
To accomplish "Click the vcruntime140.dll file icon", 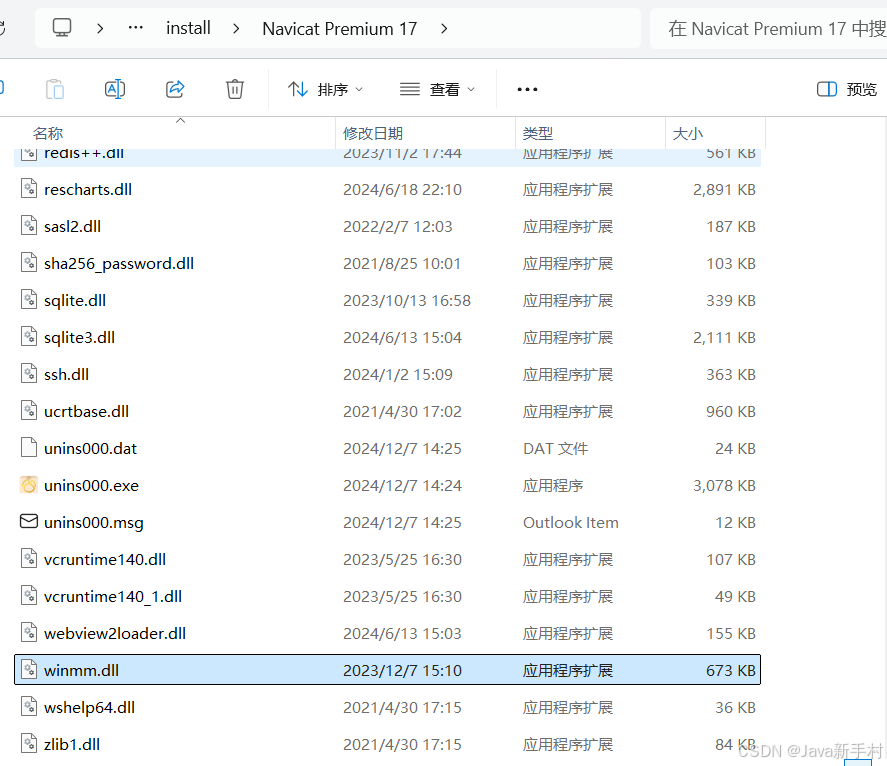I will 29,558.
